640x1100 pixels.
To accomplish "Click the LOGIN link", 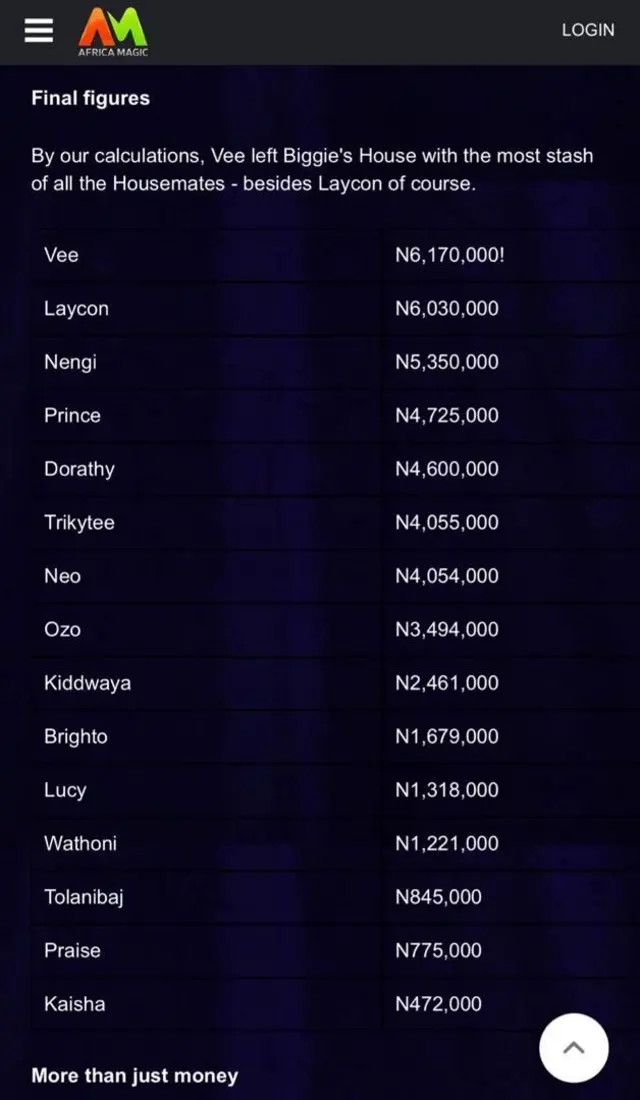I will [x=588, y=31].
